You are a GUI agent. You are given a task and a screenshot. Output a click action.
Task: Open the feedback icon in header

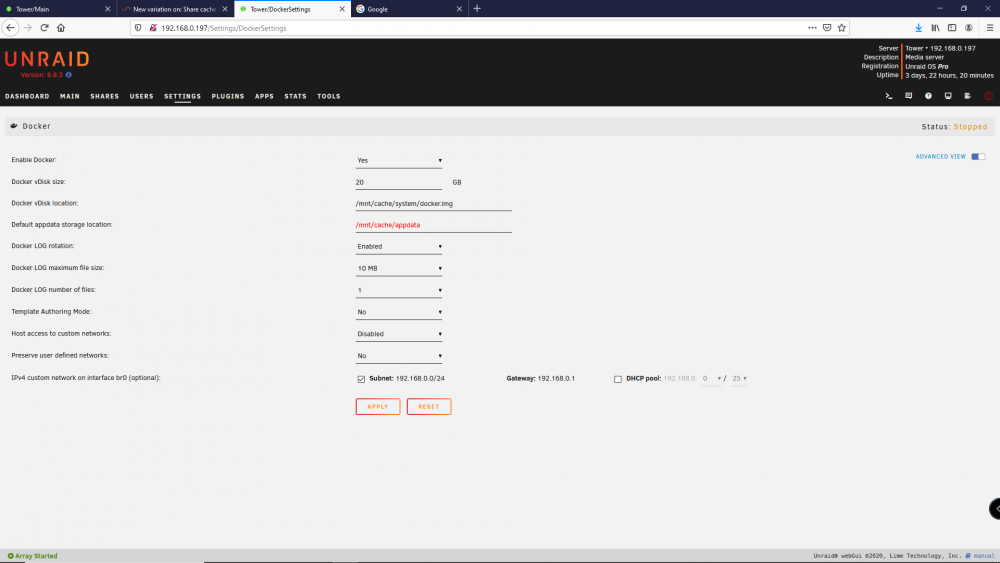[908, 96]
